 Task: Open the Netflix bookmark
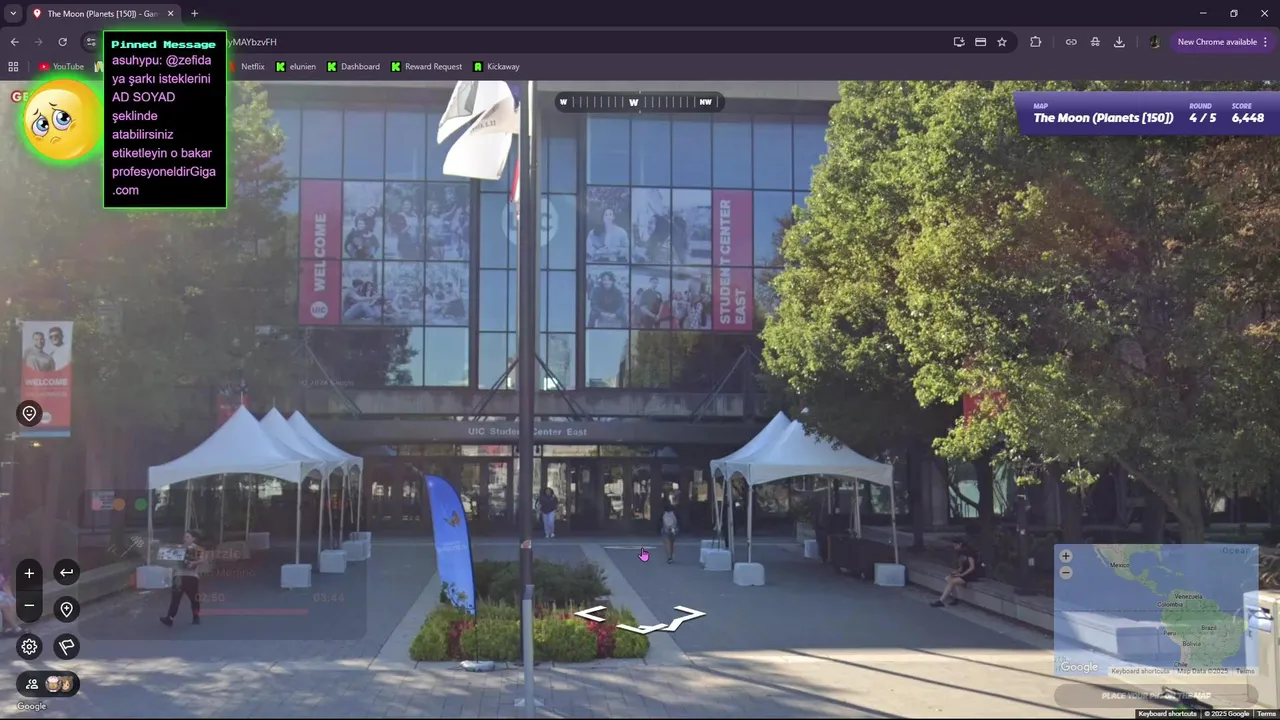pyautogui.click(x=247, y=67)
